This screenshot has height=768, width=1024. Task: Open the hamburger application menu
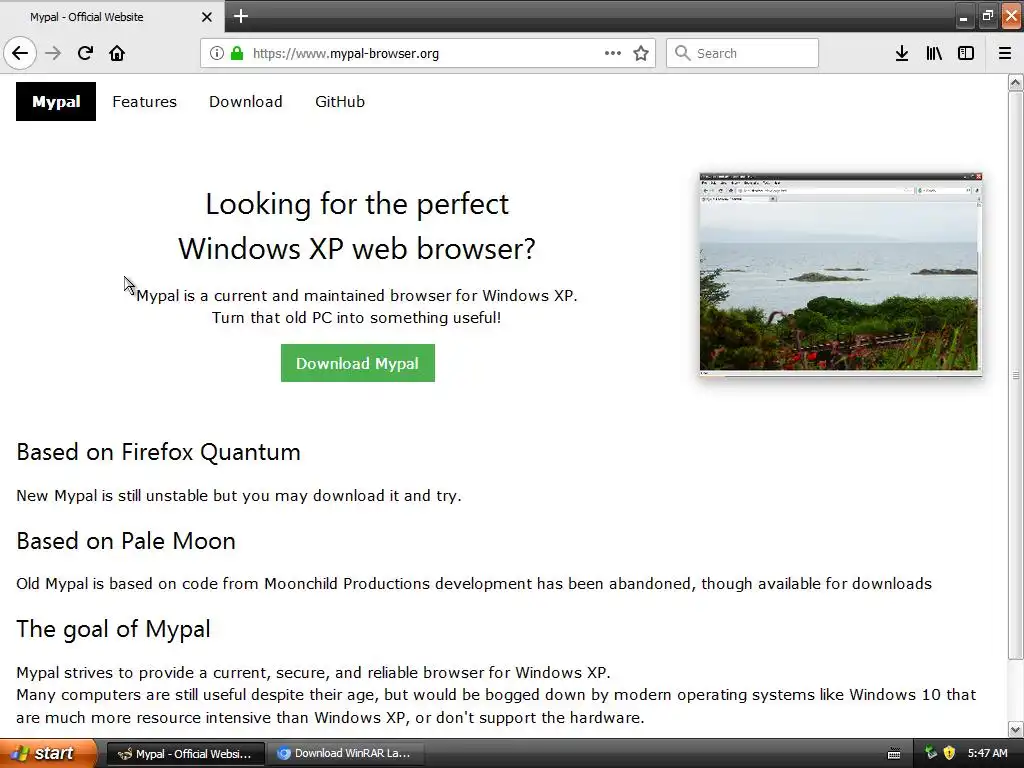(x=1004, y=53)
